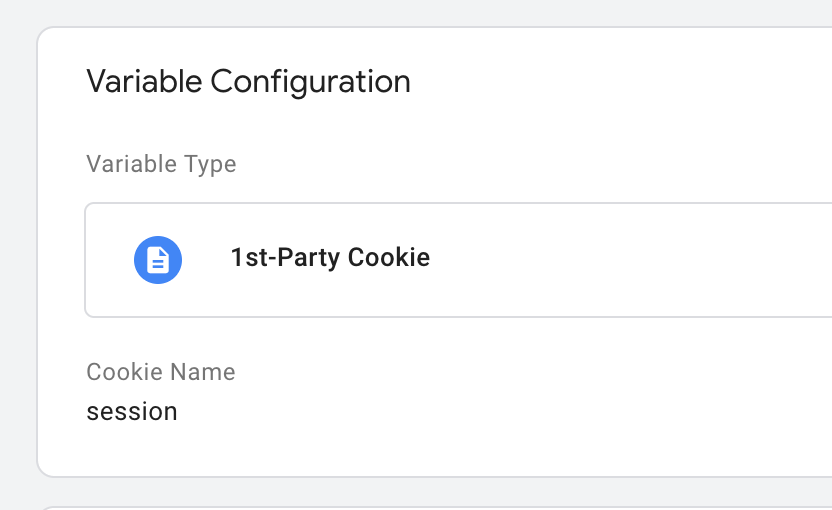
Task: Click the Variable Type field label
Action: pos(161,165)
